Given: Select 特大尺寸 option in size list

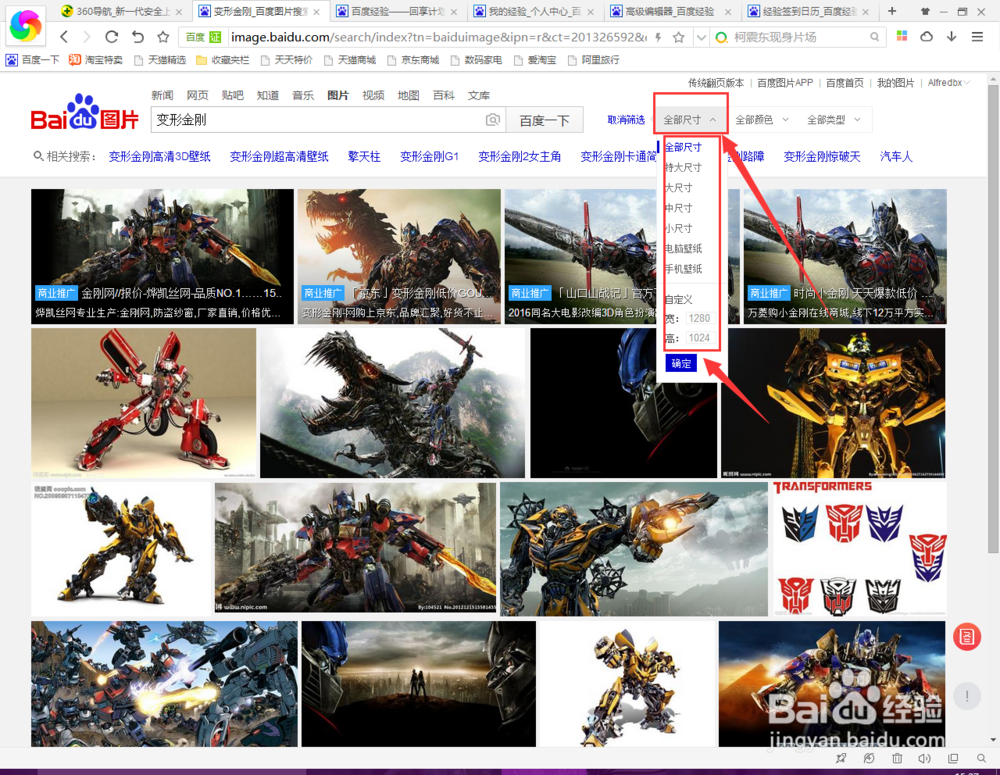Looking at the screenshot, I should click(x=683, y=168).
